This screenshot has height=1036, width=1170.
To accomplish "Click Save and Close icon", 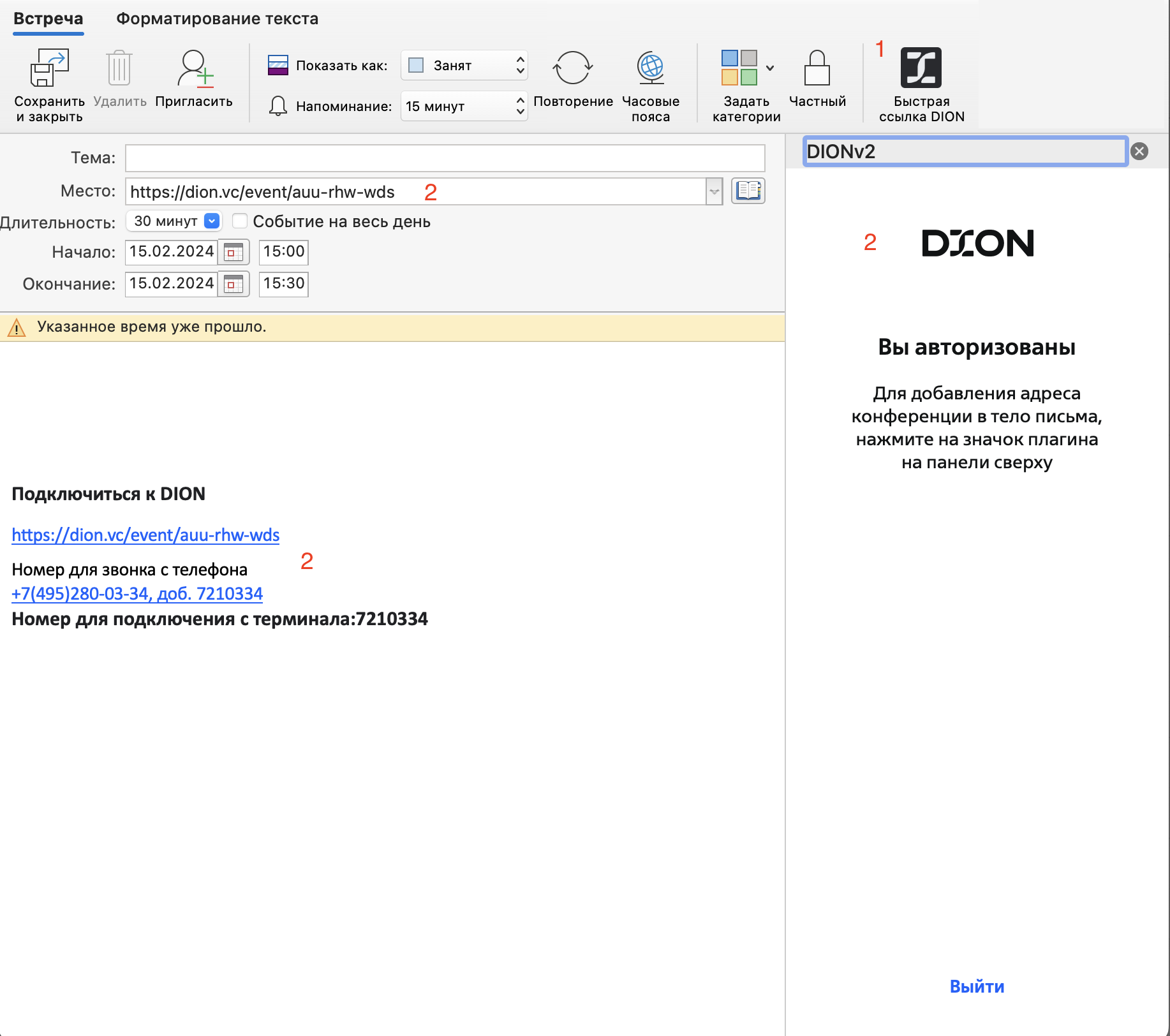I will coord(49,68).
